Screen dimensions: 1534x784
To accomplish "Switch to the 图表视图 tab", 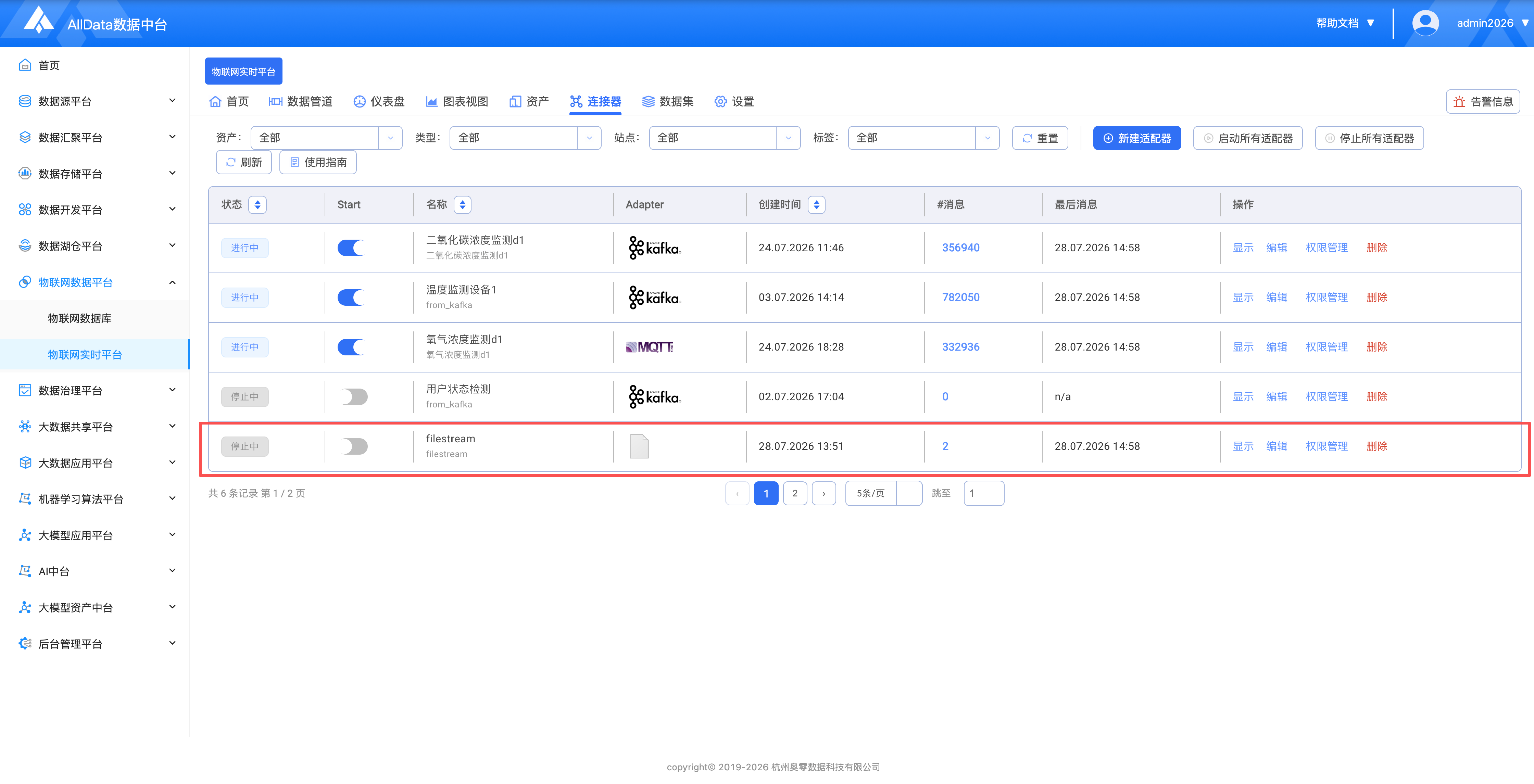I will [x=457, y=102].
